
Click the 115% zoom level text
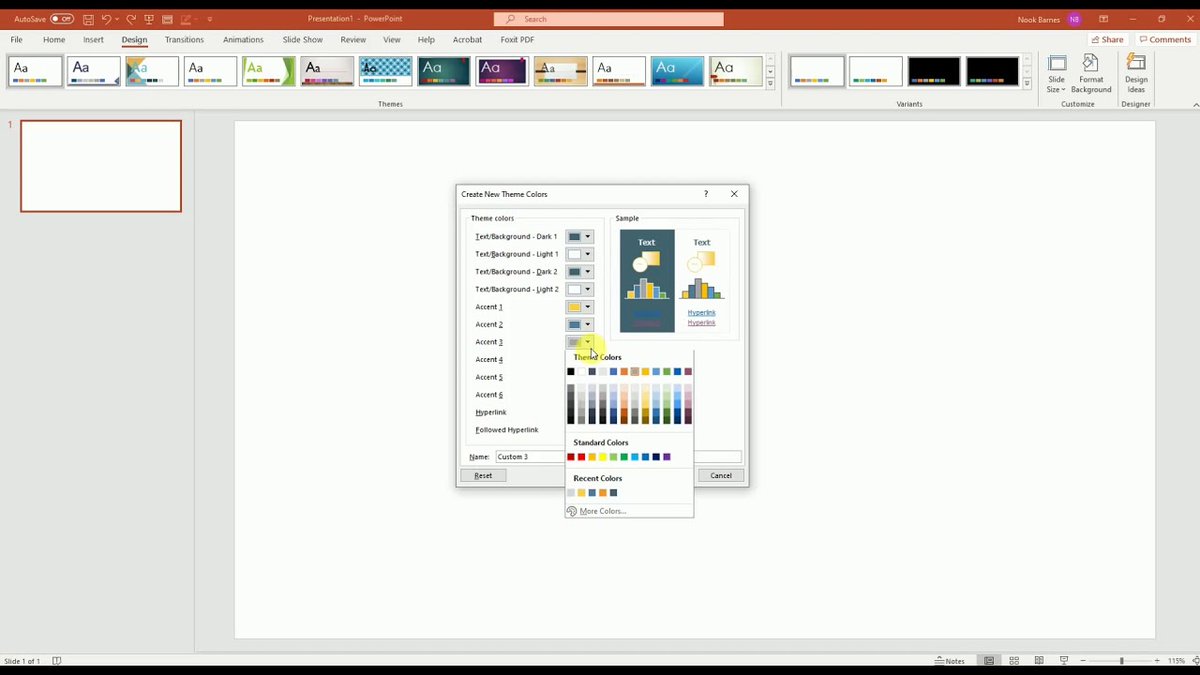click(1176, 661)
